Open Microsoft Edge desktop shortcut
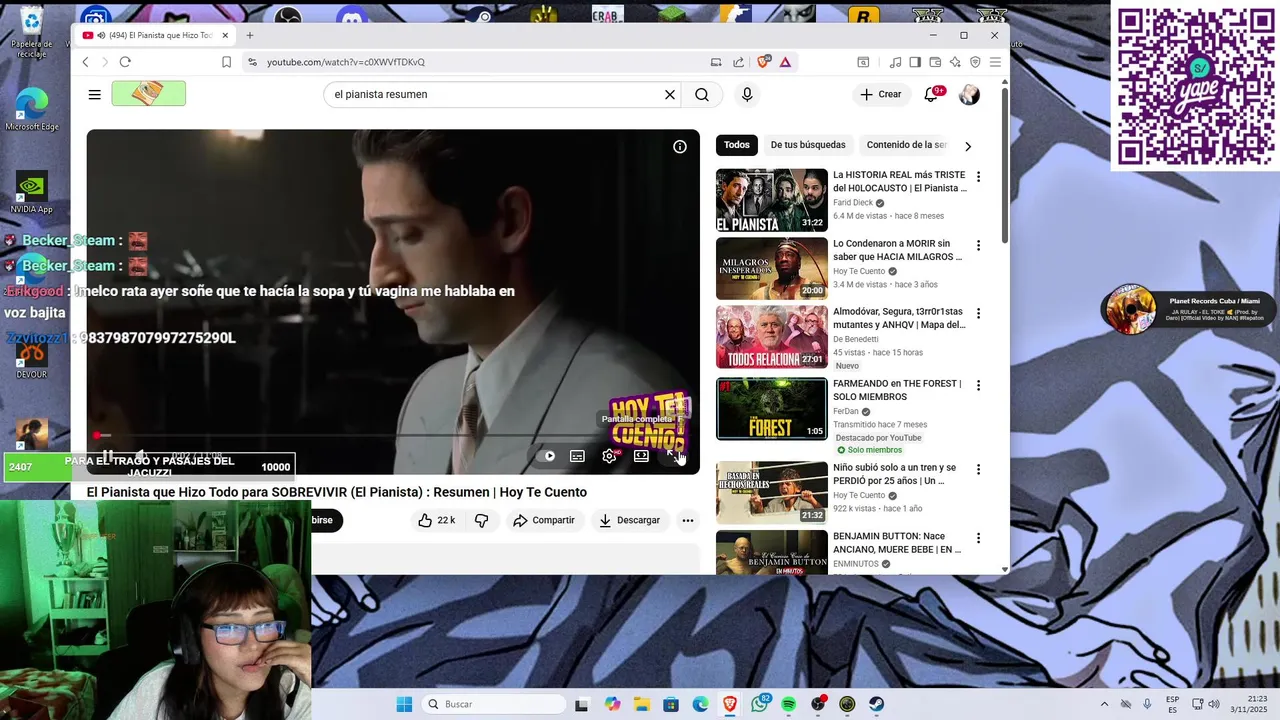 coord(32,110)
